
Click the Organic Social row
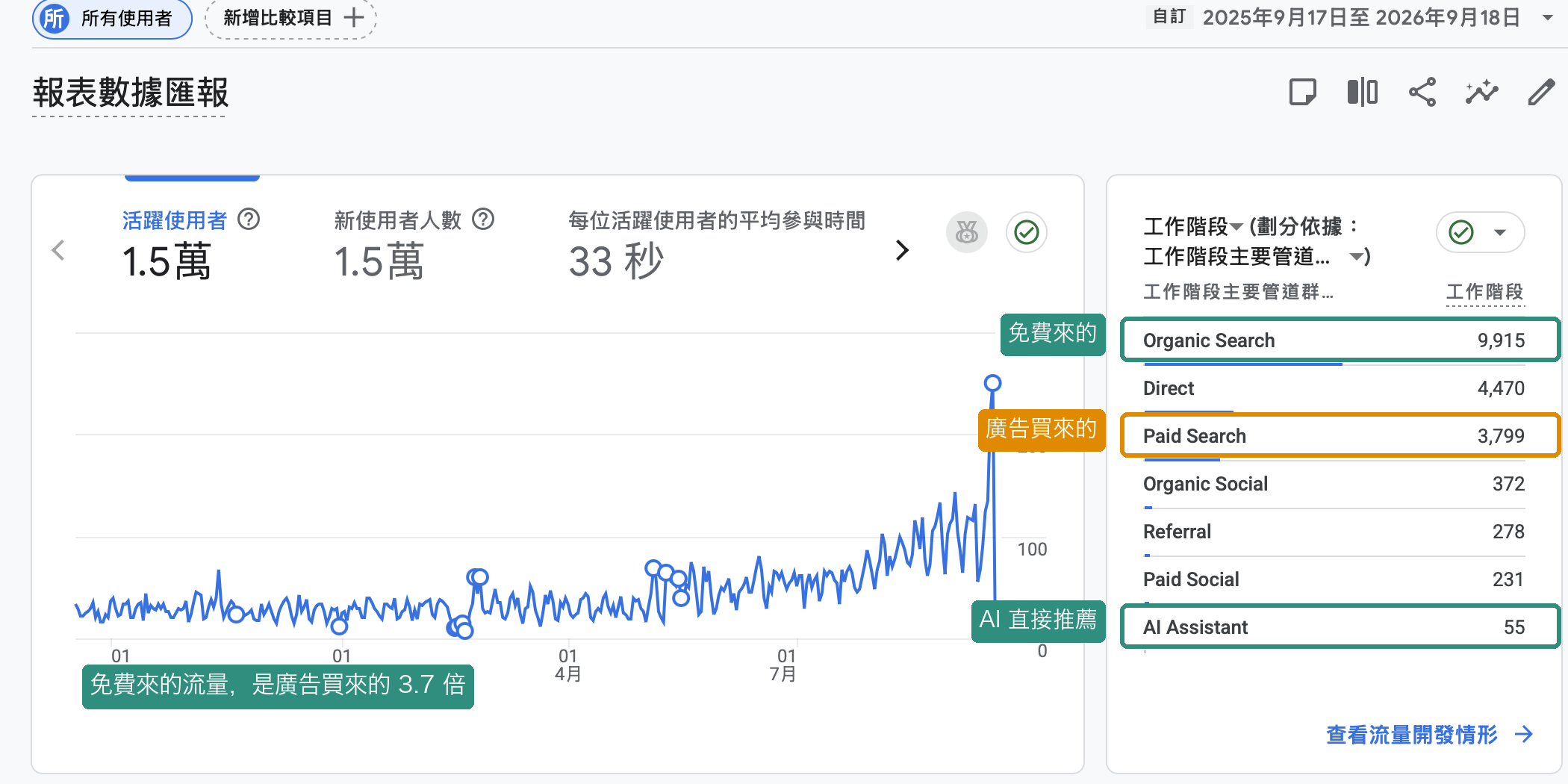point(1334,484)
